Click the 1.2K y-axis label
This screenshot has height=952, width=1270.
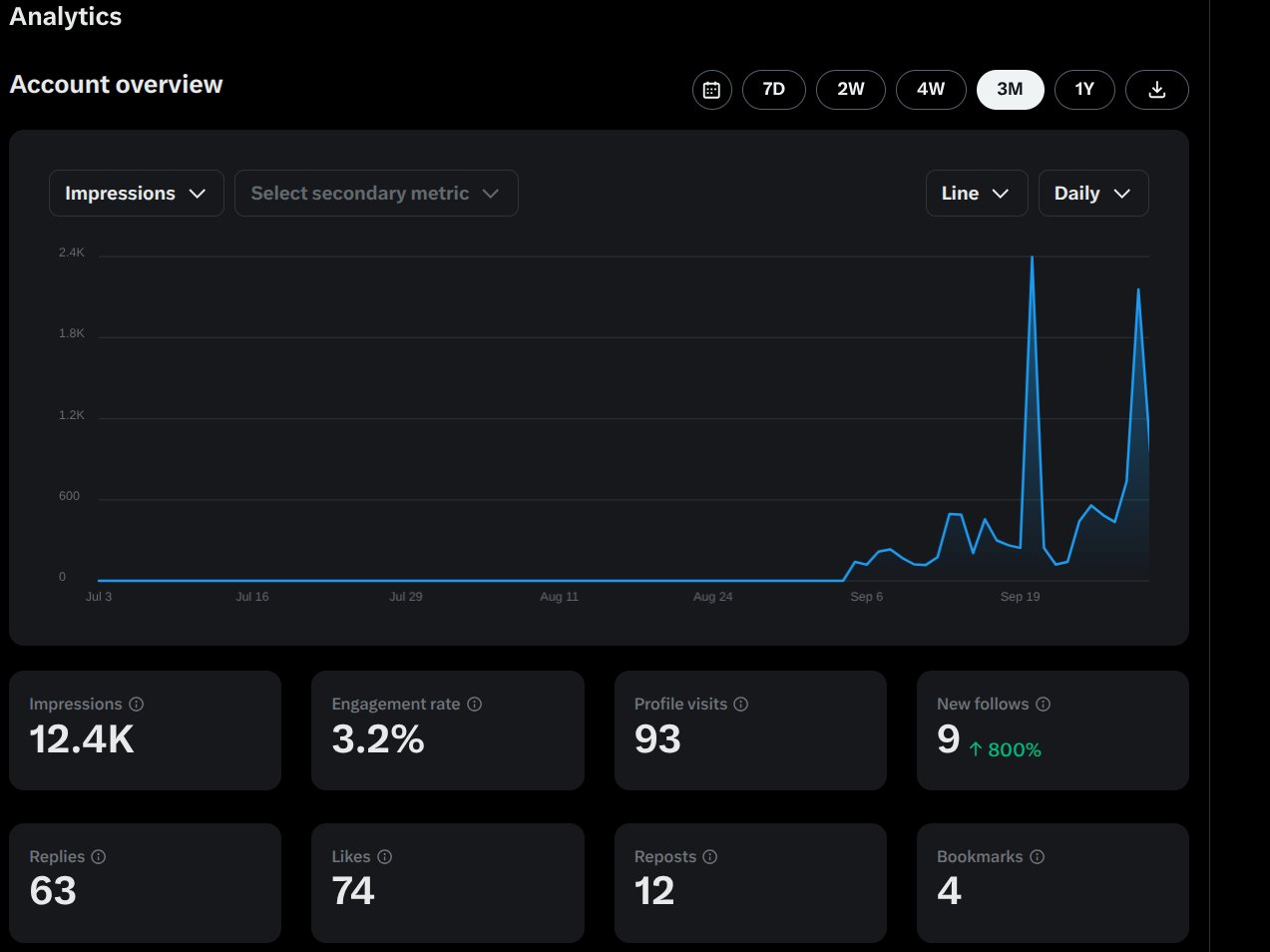coord(71,415)
